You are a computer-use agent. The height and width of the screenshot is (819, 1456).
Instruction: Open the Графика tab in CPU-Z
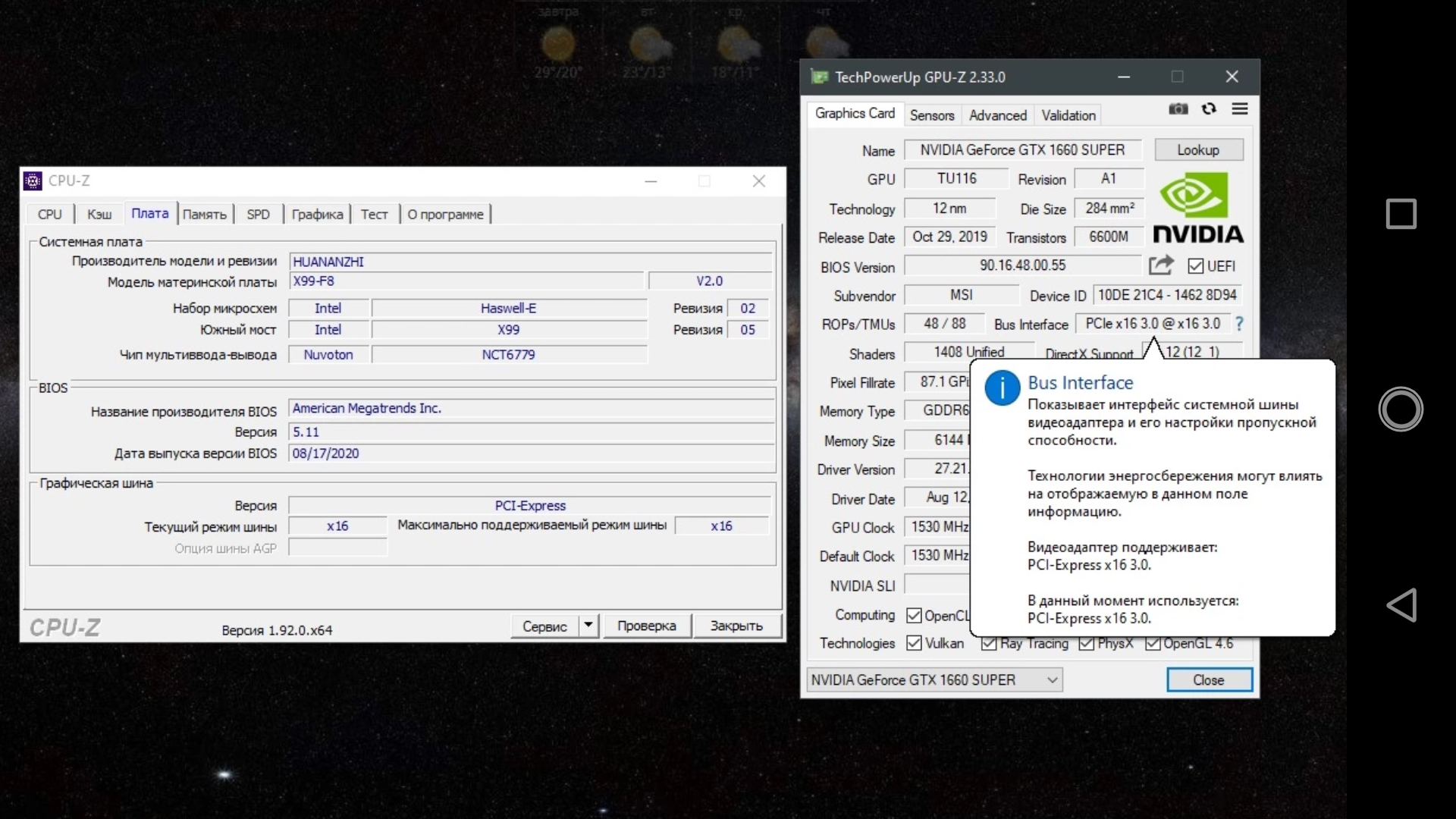[x=317, y=215]
